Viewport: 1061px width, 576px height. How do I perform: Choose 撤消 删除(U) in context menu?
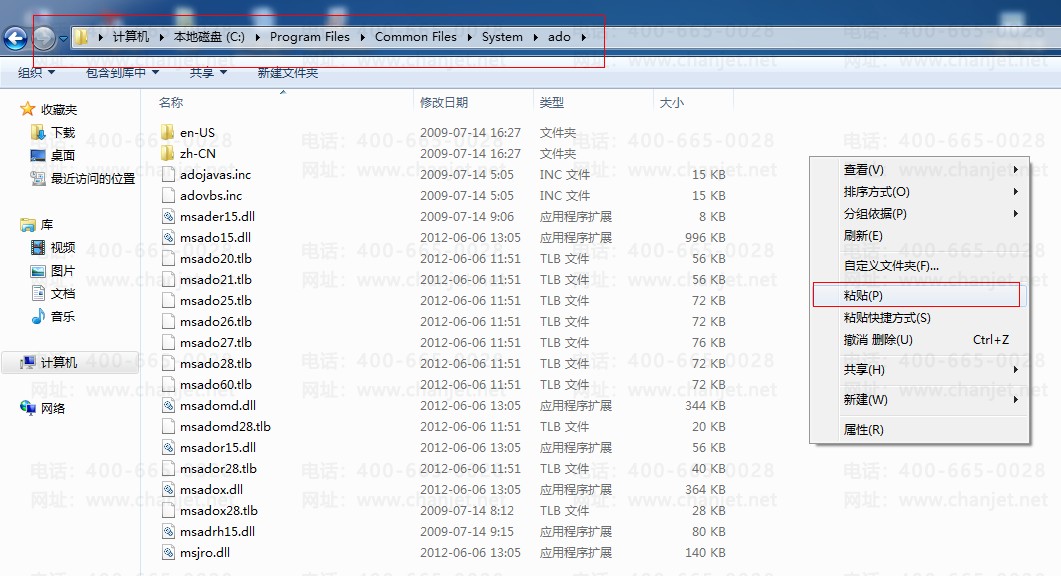(x=920, y=339)
